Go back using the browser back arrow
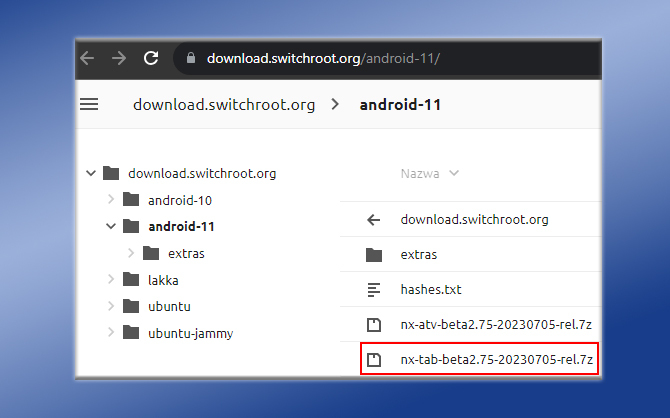The width and height of the screenshot is (670, 418). [x=87, y=58]
